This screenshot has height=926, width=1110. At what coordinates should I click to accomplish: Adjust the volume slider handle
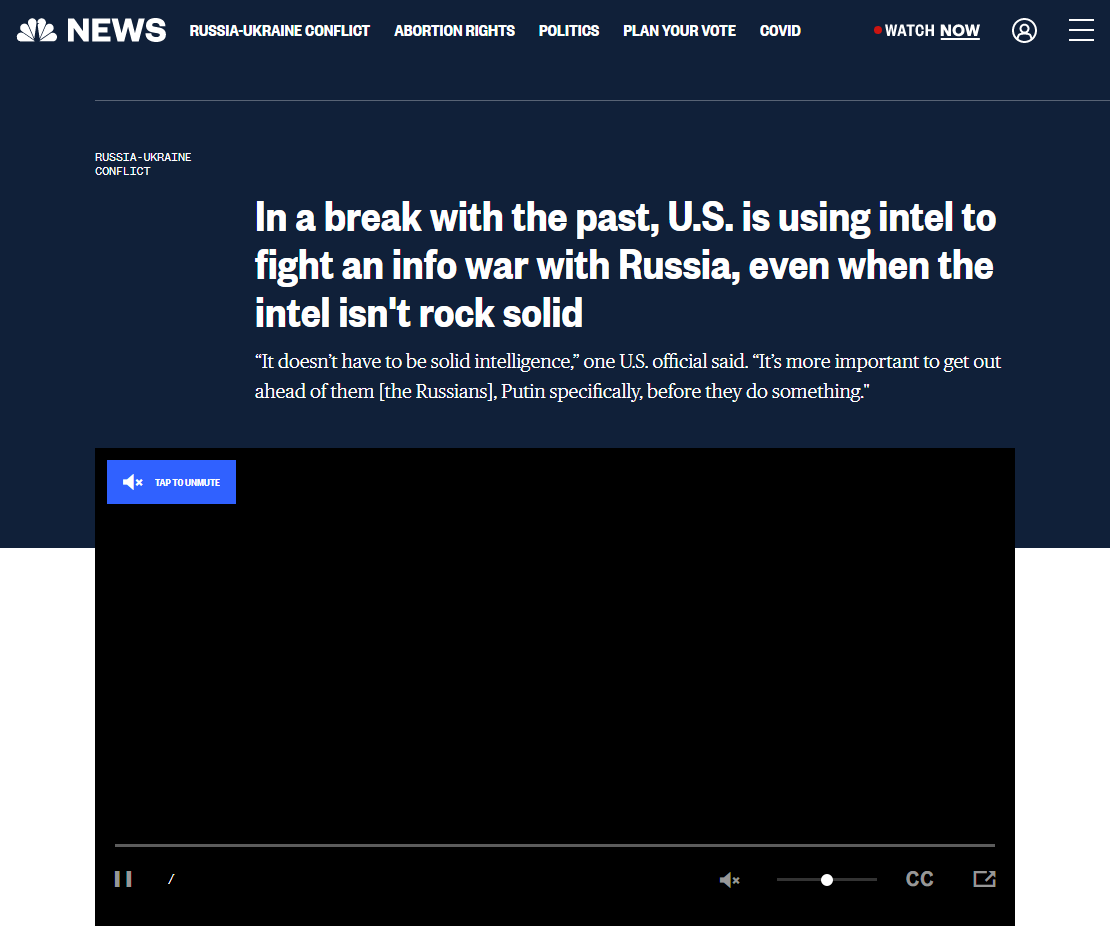827,880
